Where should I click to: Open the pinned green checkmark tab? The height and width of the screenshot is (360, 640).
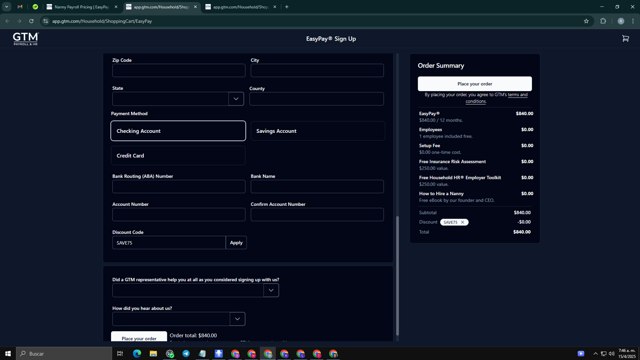[35, 7]
